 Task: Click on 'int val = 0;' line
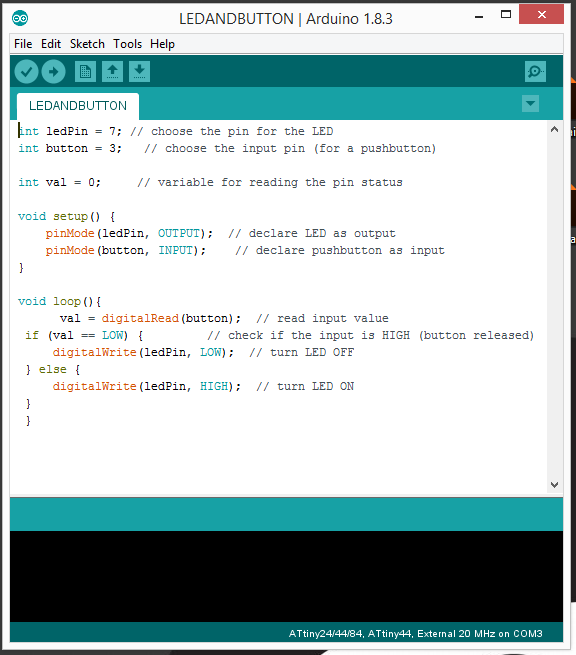point(210,183)
